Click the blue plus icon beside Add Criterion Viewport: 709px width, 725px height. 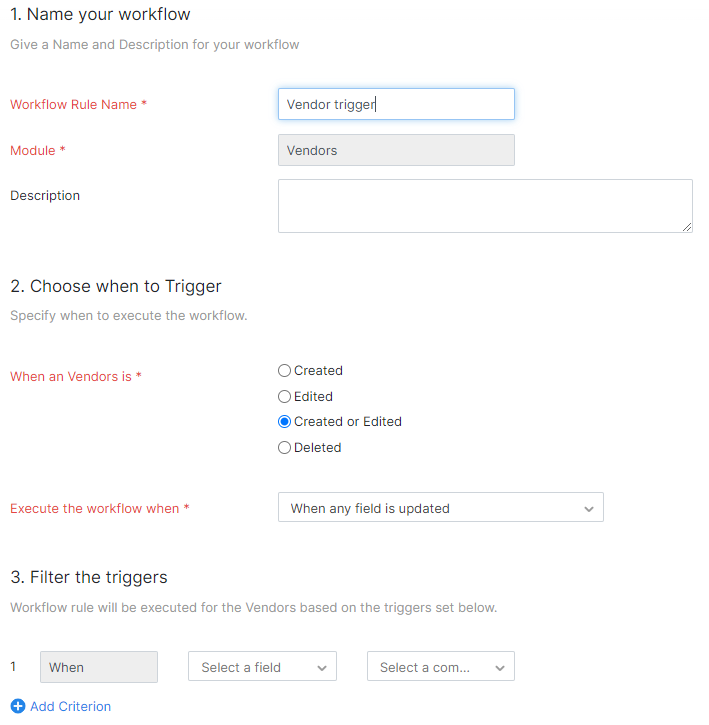[17, 706]
